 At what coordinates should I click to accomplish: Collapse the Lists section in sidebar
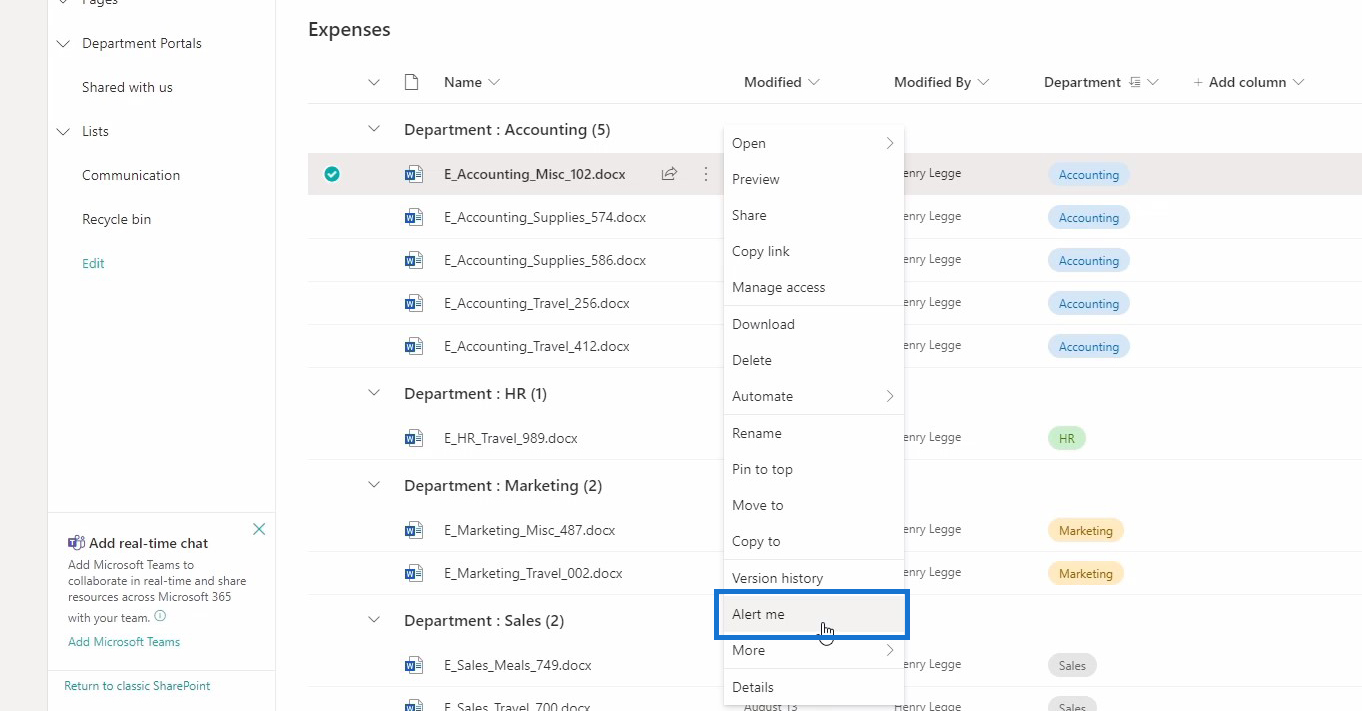pyautogui.click(x=64, y=131)
